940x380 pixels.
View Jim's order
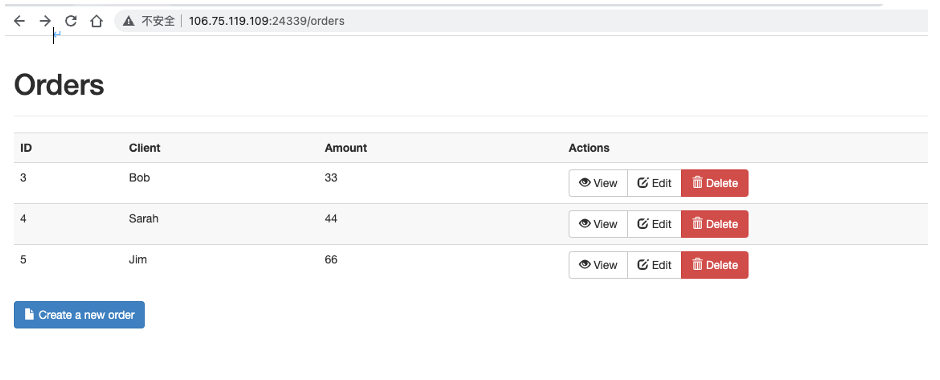click(x=598, y=265)
